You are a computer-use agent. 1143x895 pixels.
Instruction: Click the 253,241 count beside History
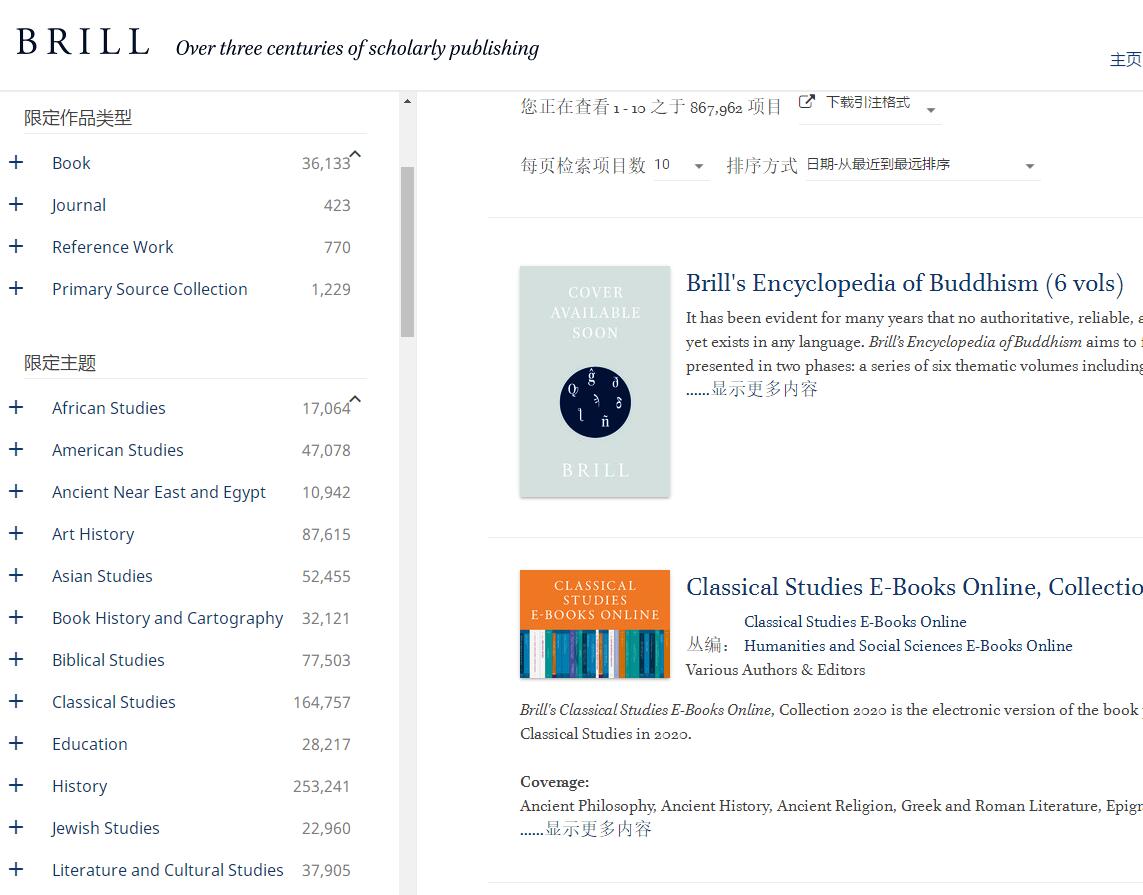point(321,787)
